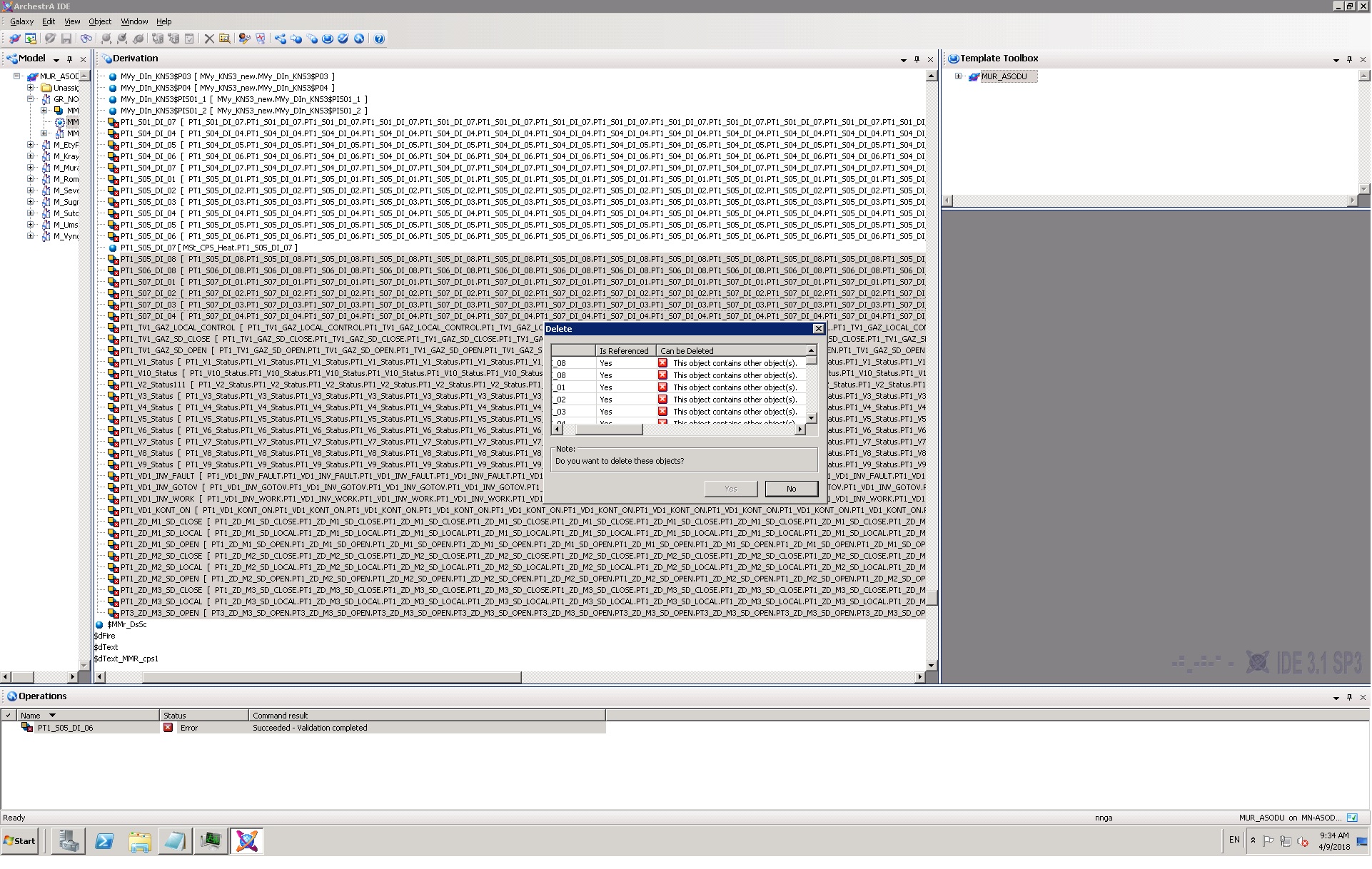This screenshot has width=1372, height=869.
Task: Expand the MUR_ASODU node in Template Toolbox
Action: 959,76
